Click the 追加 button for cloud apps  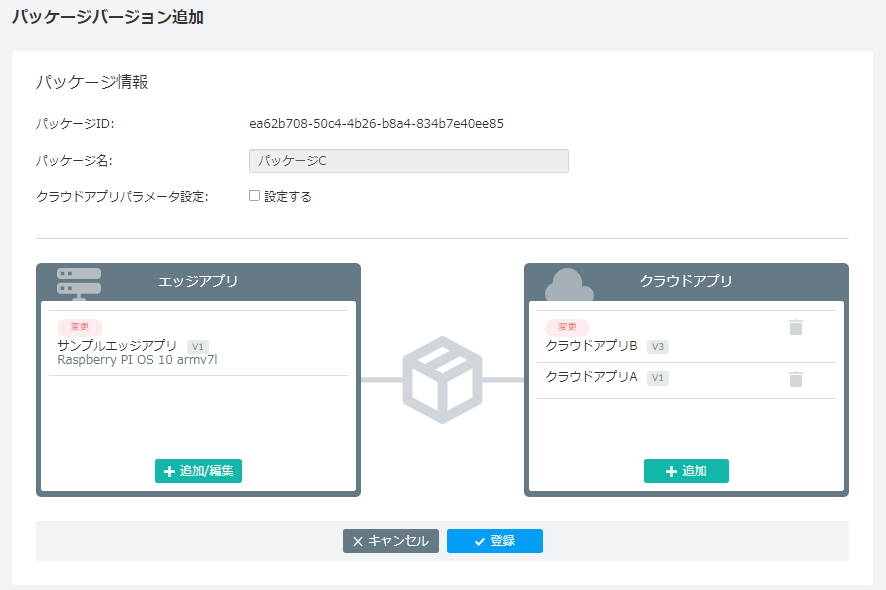click(686, 471)
